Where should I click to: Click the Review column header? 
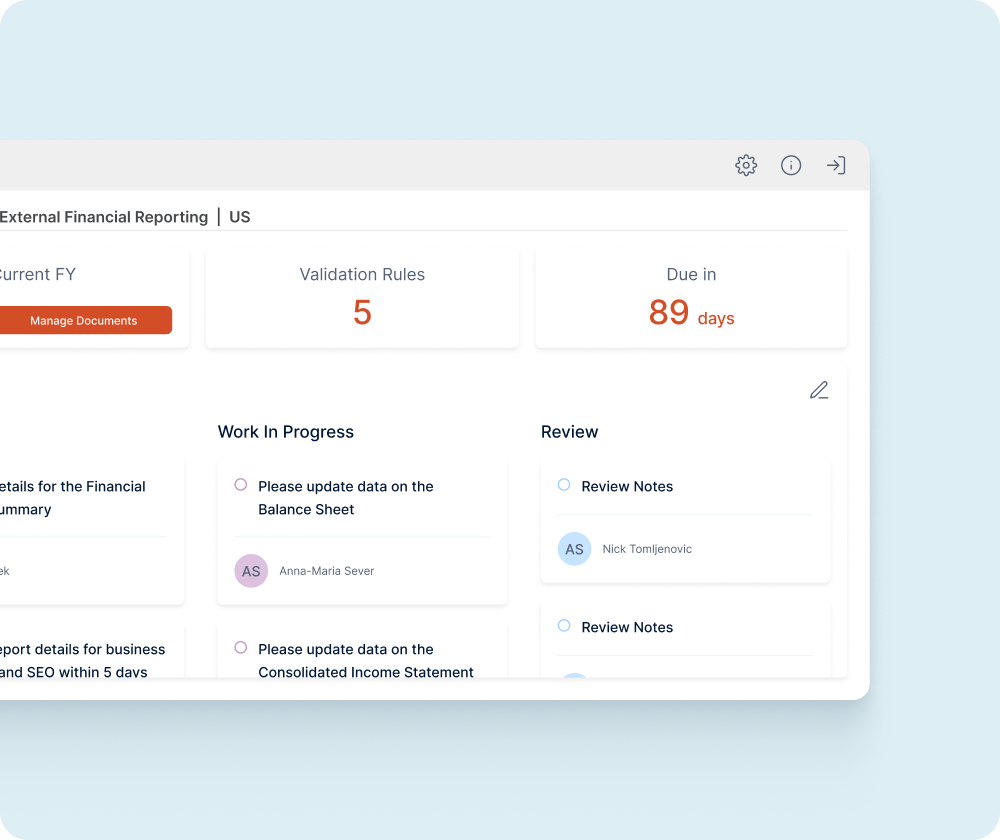[x=569, y=431]
